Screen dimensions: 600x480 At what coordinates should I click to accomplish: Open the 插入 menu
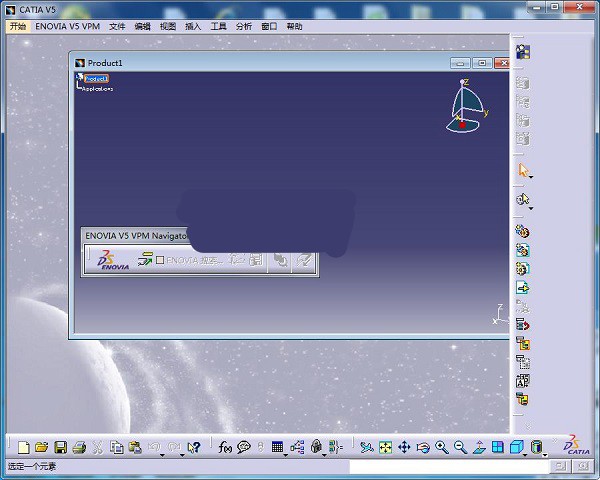[x=193, y=26]
